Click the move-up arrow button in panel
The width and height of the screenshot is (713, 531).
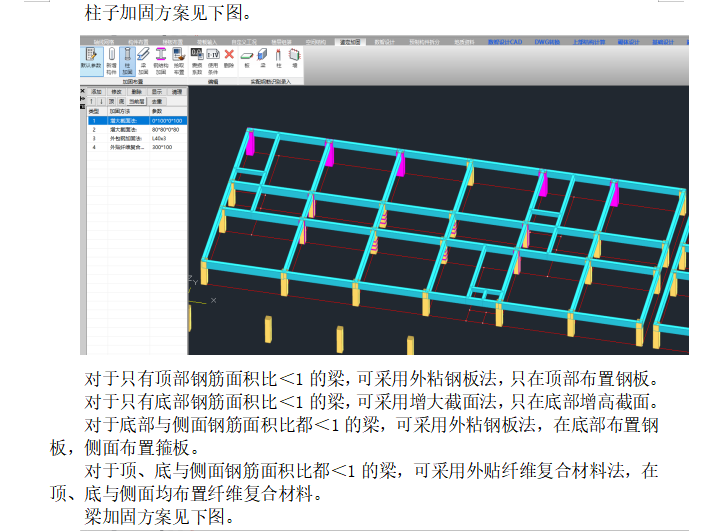tap(92, 101)
